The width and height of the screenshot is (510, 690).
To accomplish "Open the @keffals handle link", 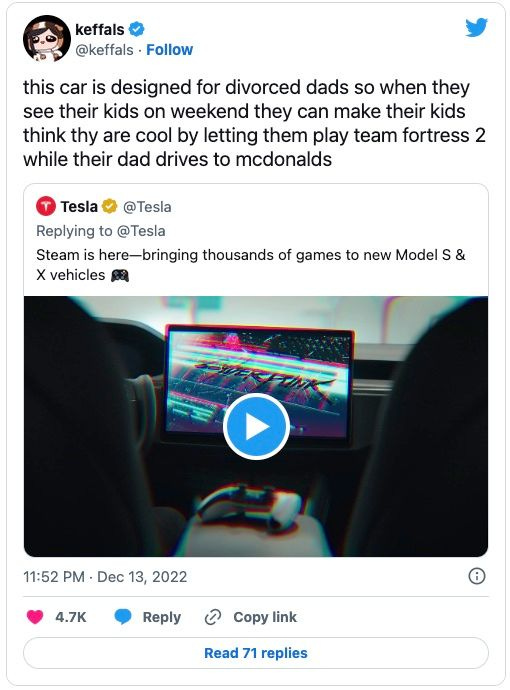I will (x=104, y=50).
